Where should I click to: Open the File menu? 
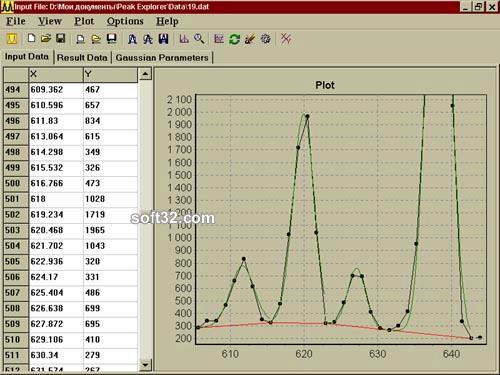16,21
